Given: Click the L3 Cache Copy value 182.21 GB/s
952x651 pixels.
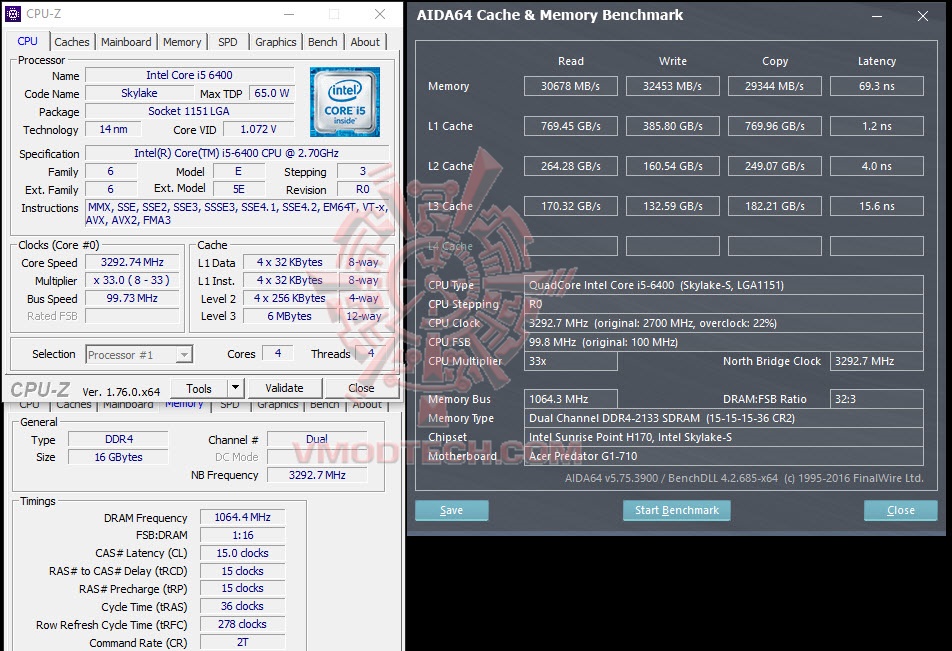Looking at the screenshot, I should [x=775, y=206].
